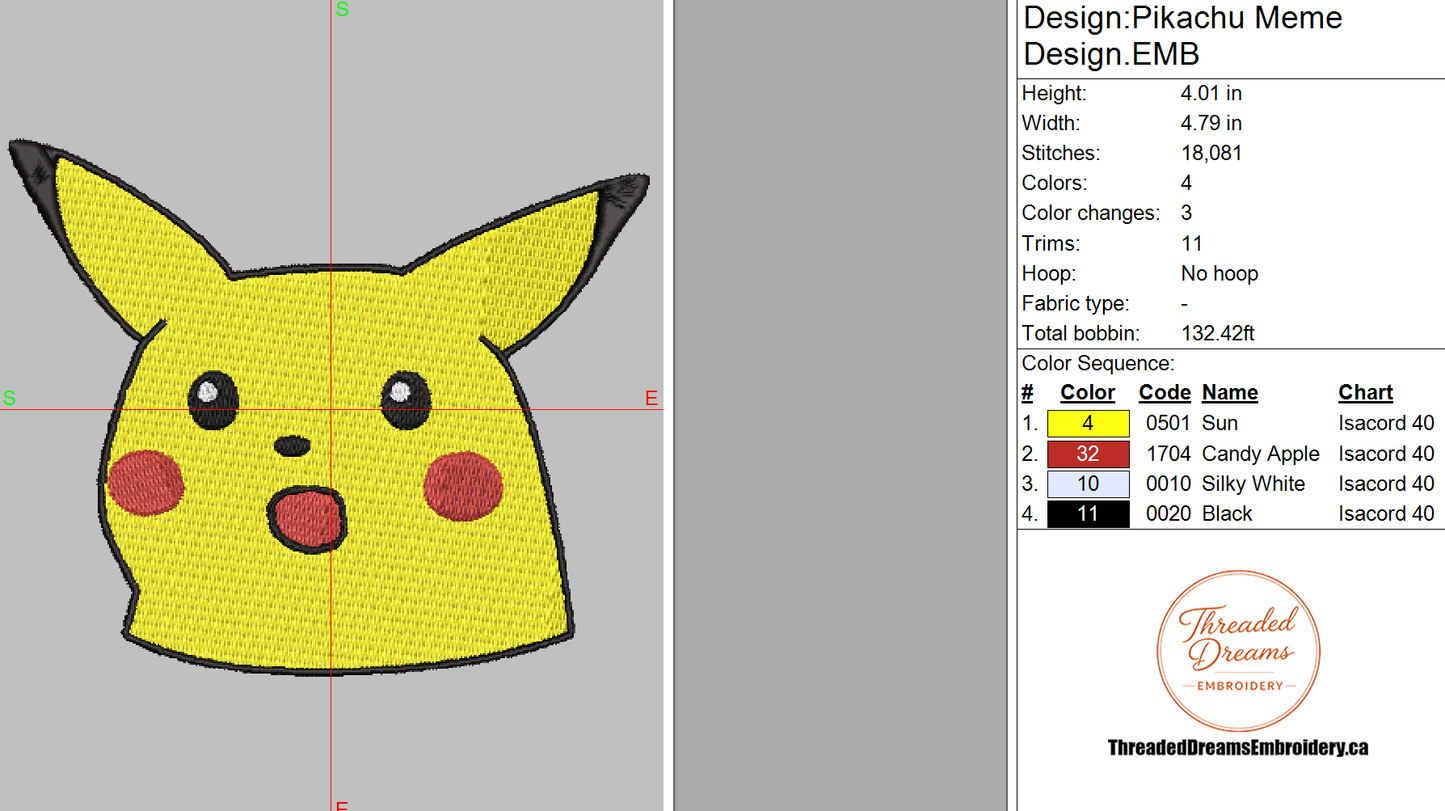Click the black tip of the right ear
Viewport: 1445px width, 811px height.
coord(622,207)
